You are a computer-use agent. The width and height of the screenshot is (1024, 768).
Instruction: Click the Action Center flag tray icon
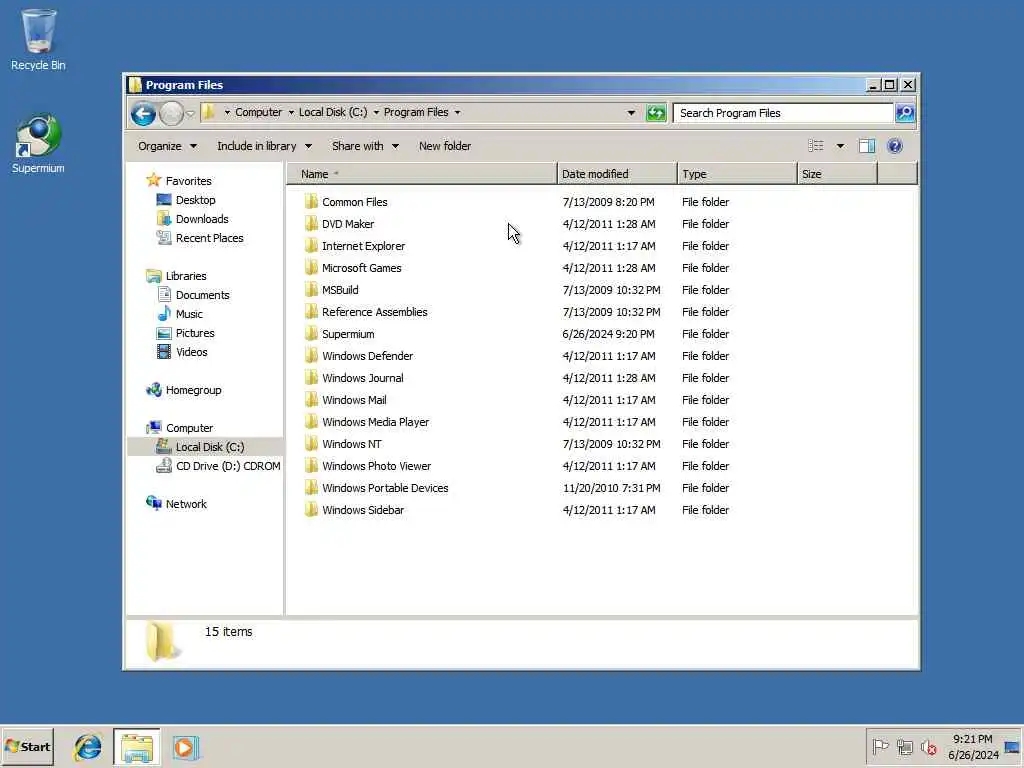(880, 746)
